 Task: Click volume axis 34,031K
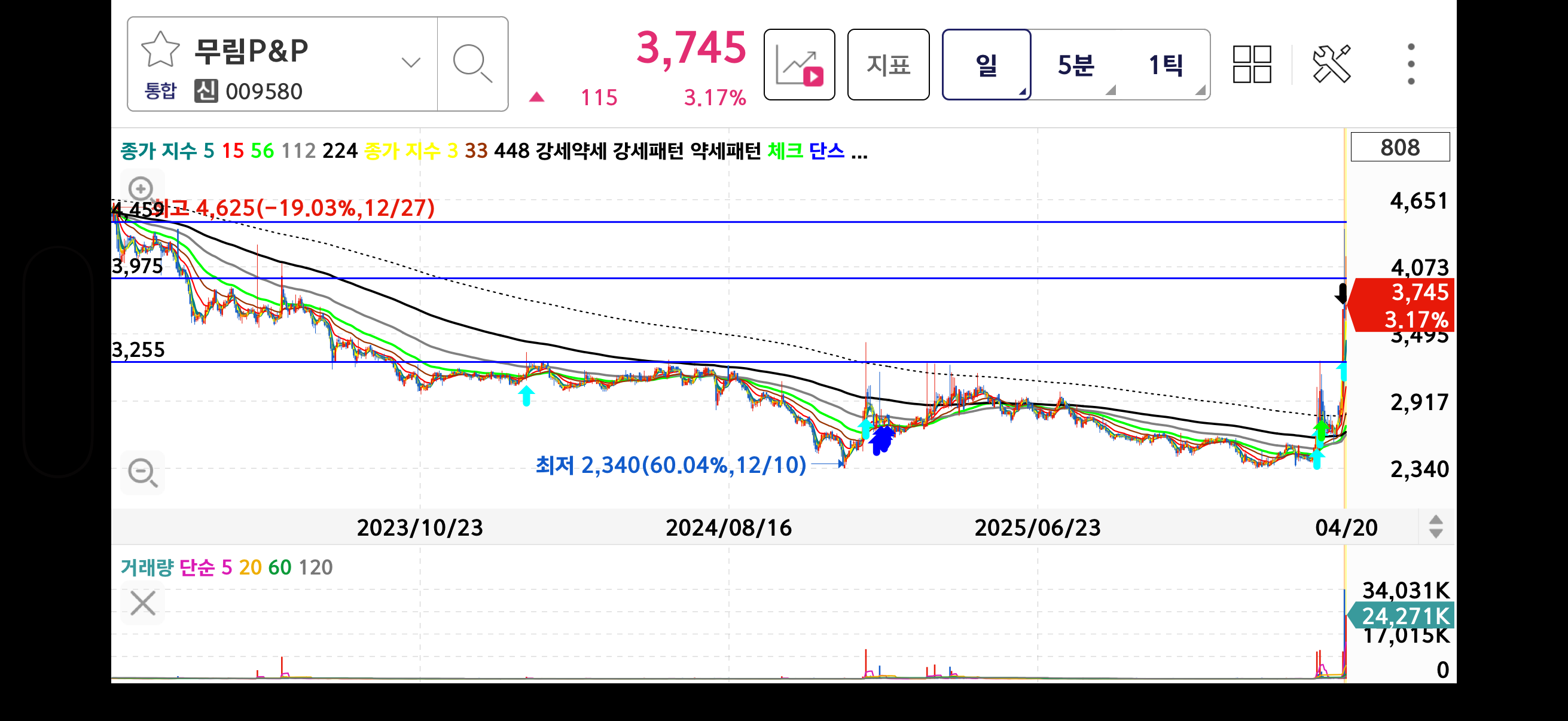(1406, 590)
